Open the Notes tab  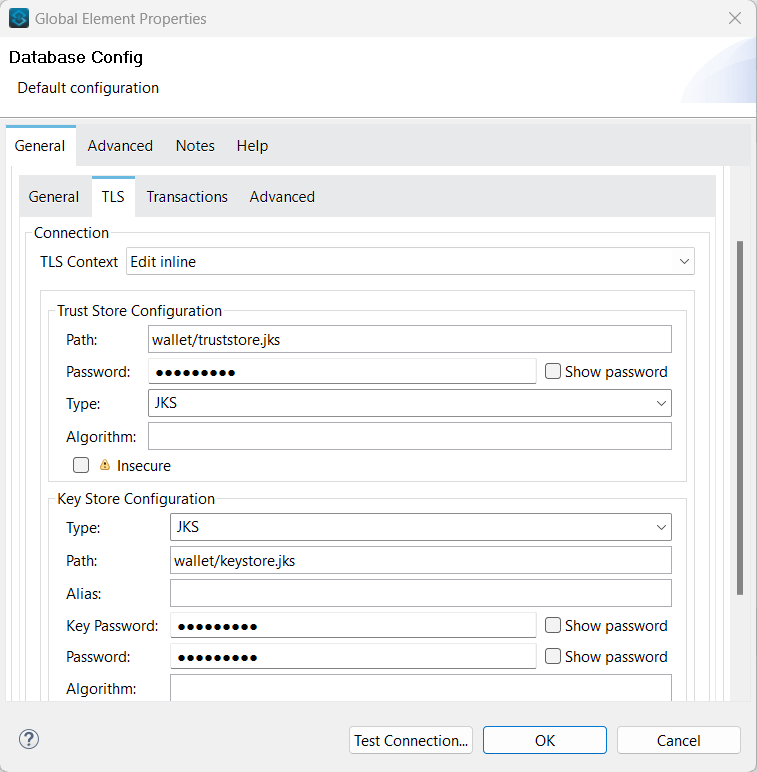click(x=195, y=146)
